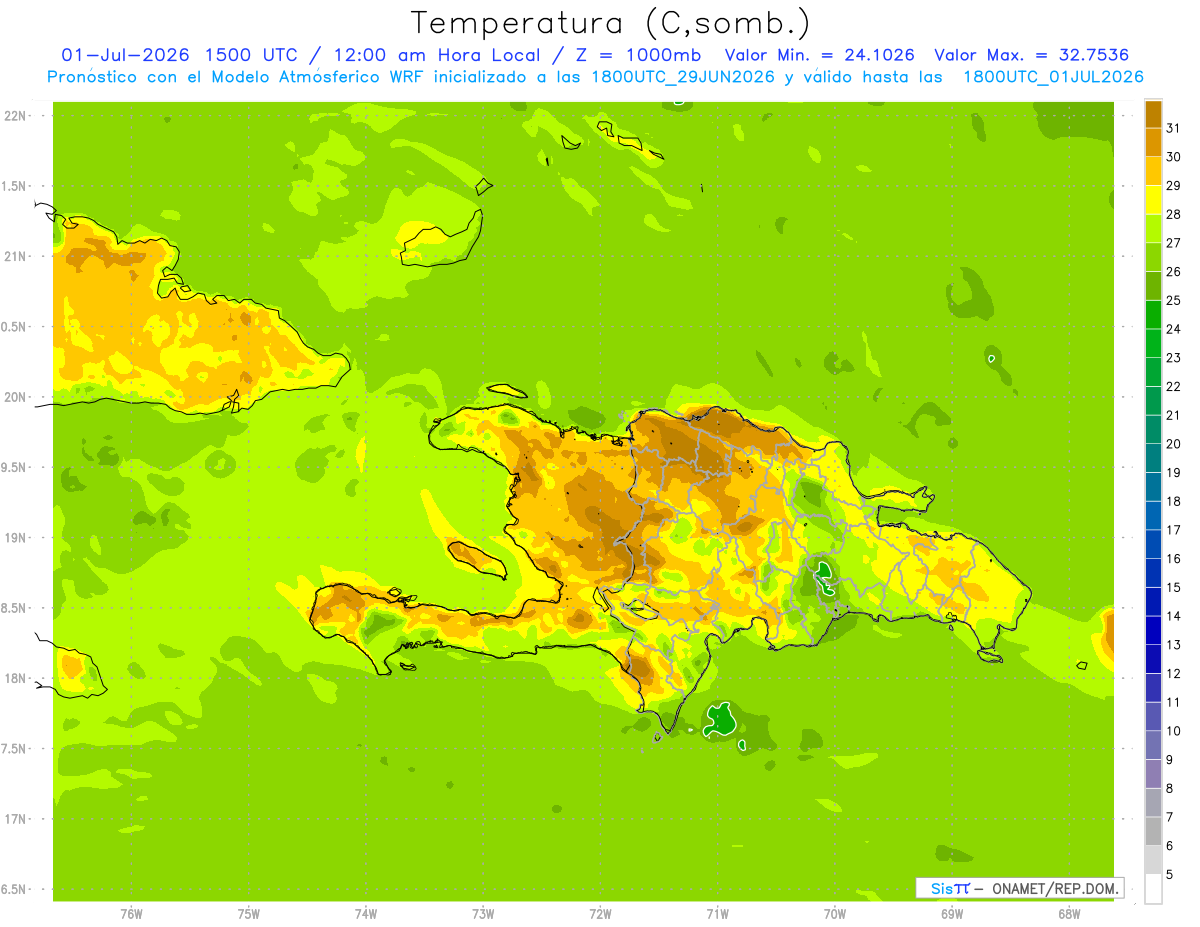The height and width of the screenshot is (927, 1200).
Task: Click the "28" color scale label
Action: click(x=1174, y=214)
